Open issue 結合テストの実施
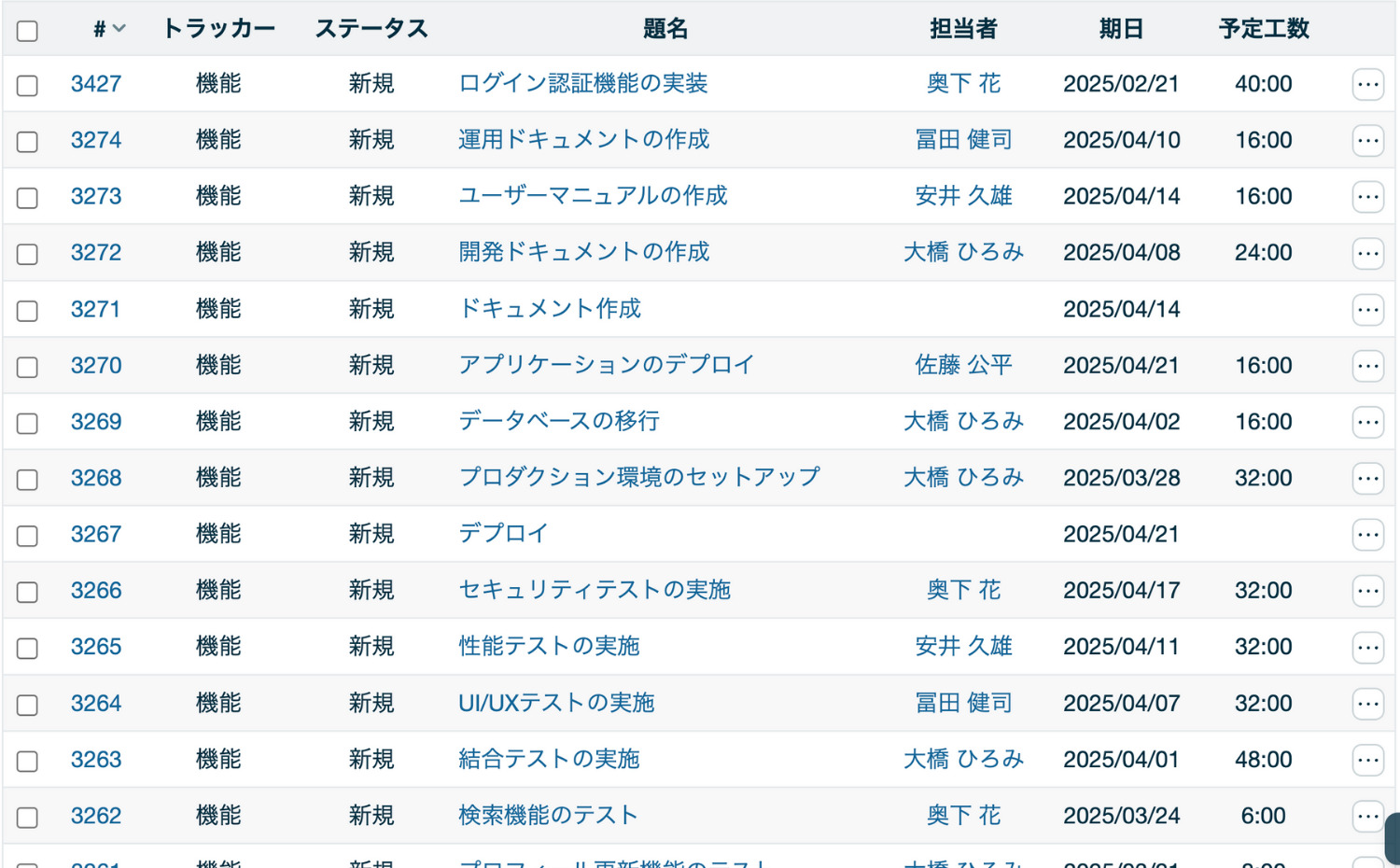This screenshot has height=868, width=1400. pyautogui.click(x=549, y=759)
